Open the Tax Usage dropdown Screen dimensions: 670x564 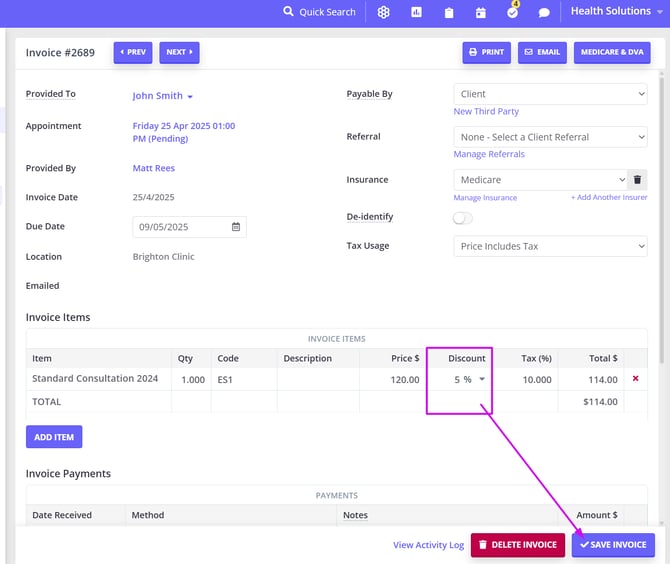pos(550,246)
